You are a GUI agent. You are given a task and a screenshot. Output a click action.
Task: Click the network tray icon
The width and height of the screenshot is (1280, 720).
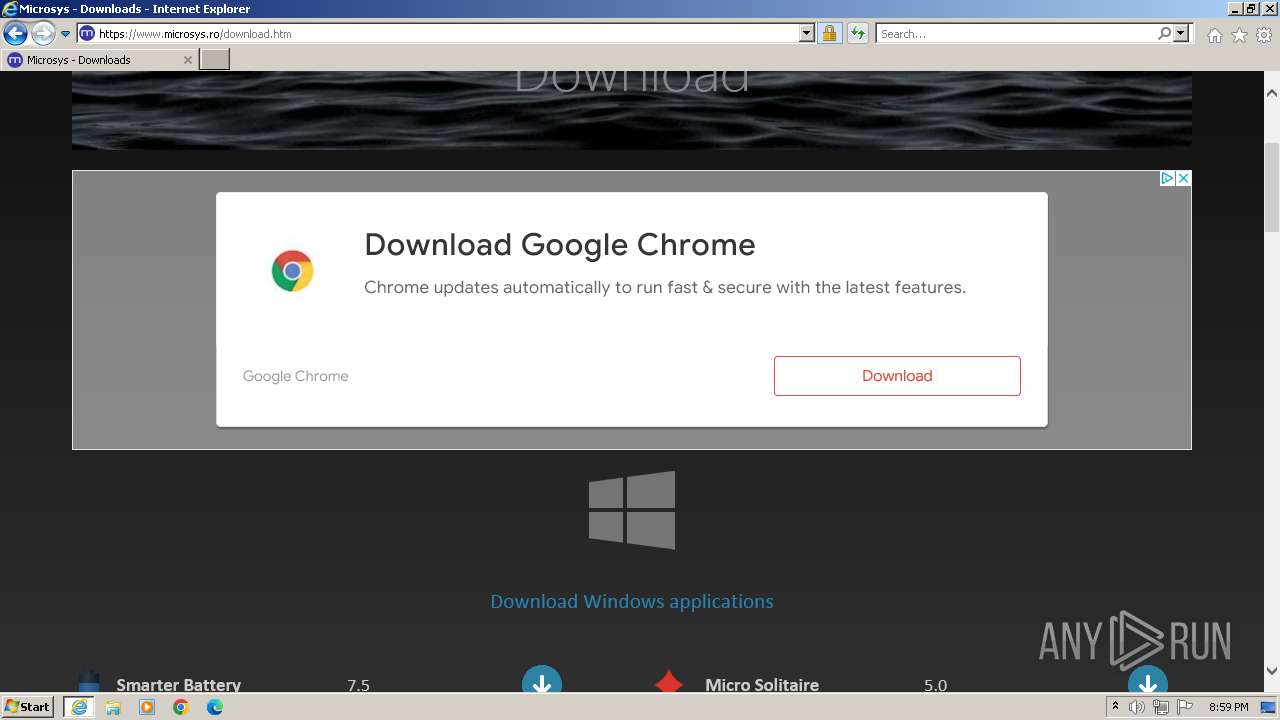point(1160,707)
